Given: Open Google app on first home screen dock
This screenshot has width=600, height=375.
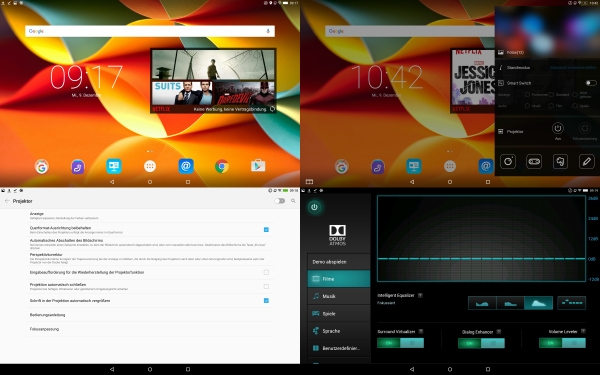Looking at the screenshot, I should tap(42, 167).
